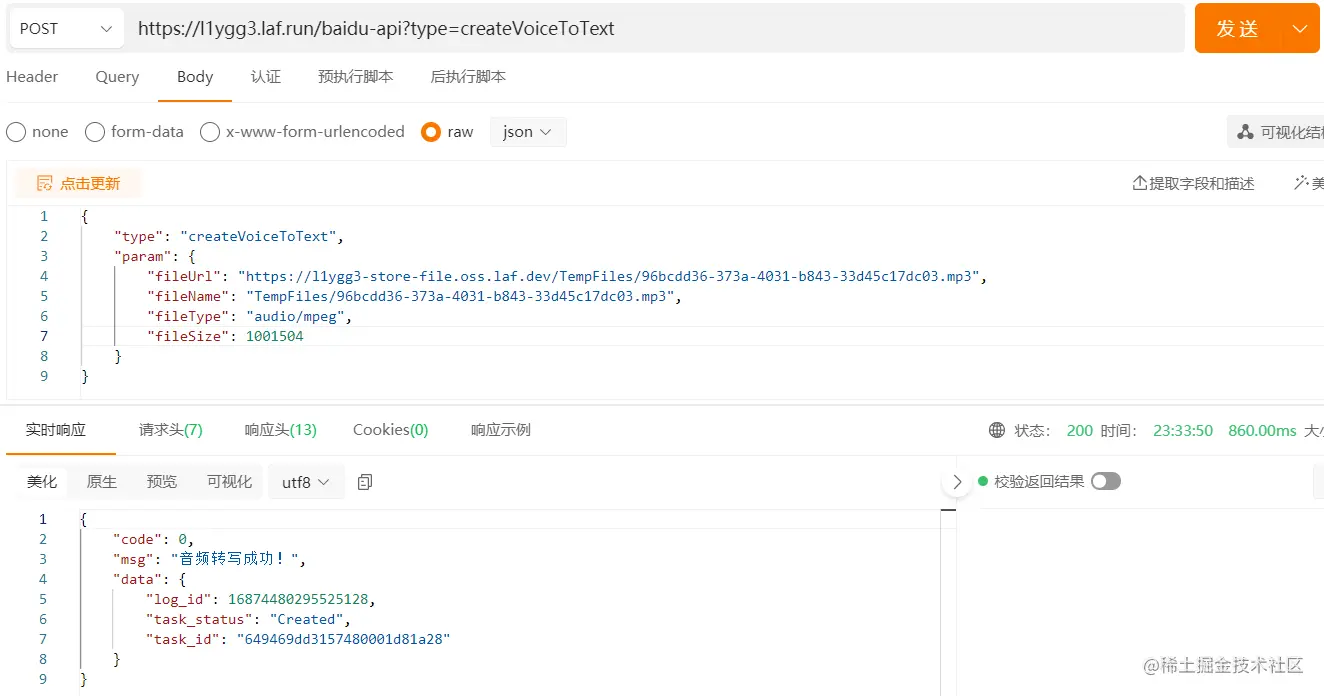Screen dimensions: 1324x696
Task: Toggle the 校验返回结果 switch
Action: pyautogui.click(x=1105, y=481)
